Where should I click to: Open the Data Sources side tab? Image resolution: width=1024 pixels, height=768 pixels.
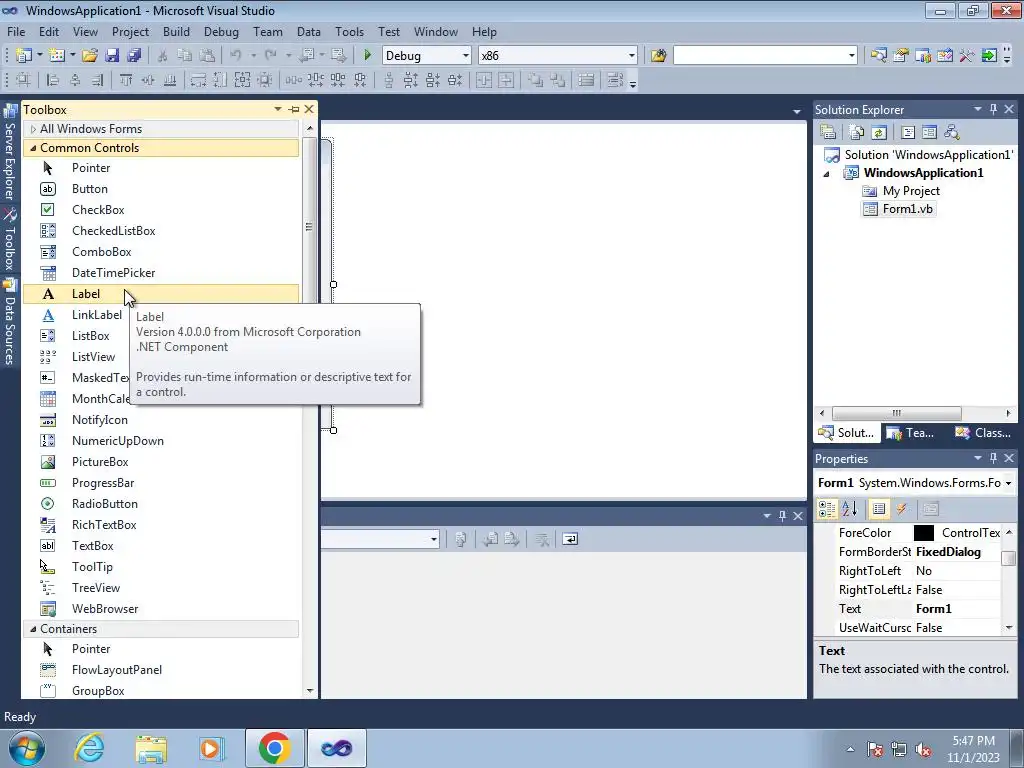click(x=10, y=322)
